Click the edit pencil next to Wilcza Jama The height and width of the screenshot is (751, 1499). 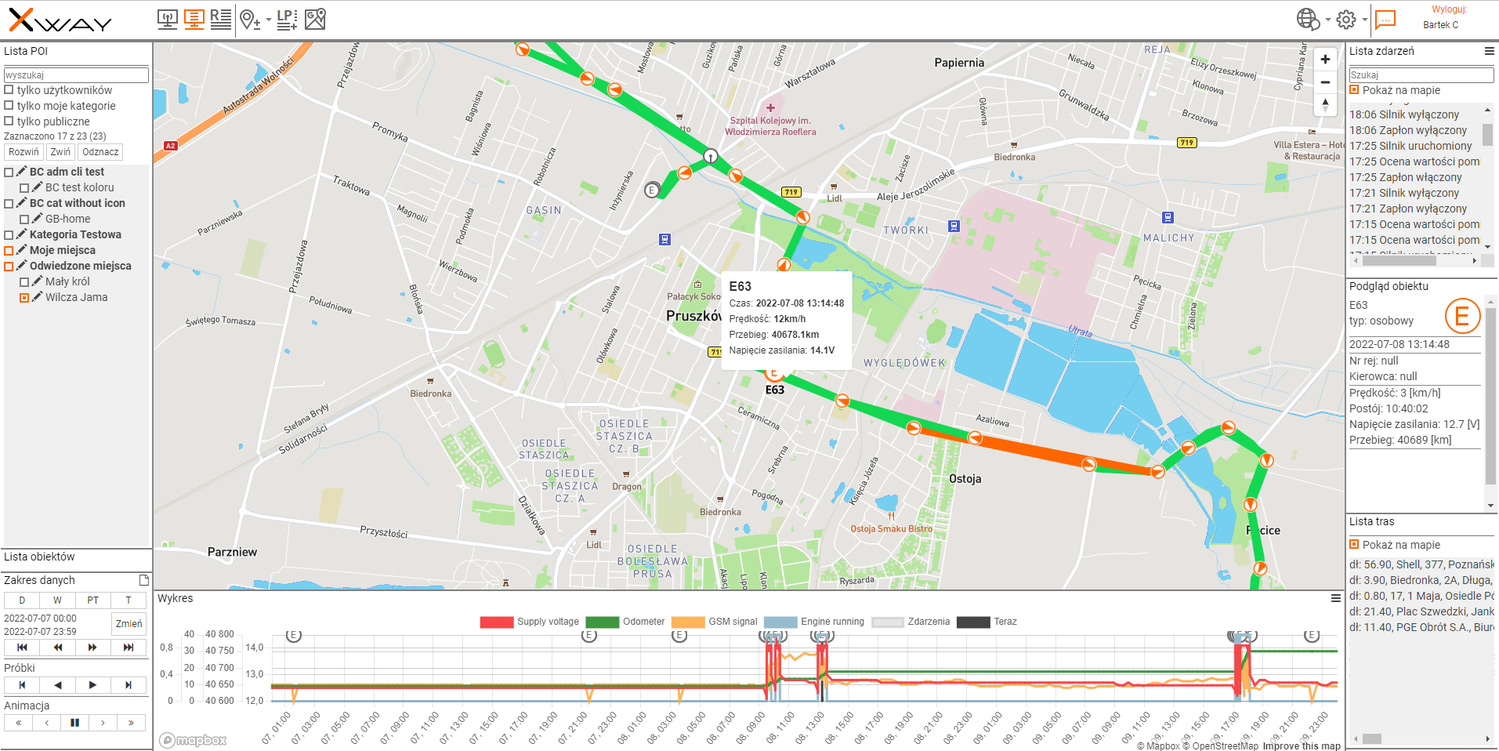(38, 298)
